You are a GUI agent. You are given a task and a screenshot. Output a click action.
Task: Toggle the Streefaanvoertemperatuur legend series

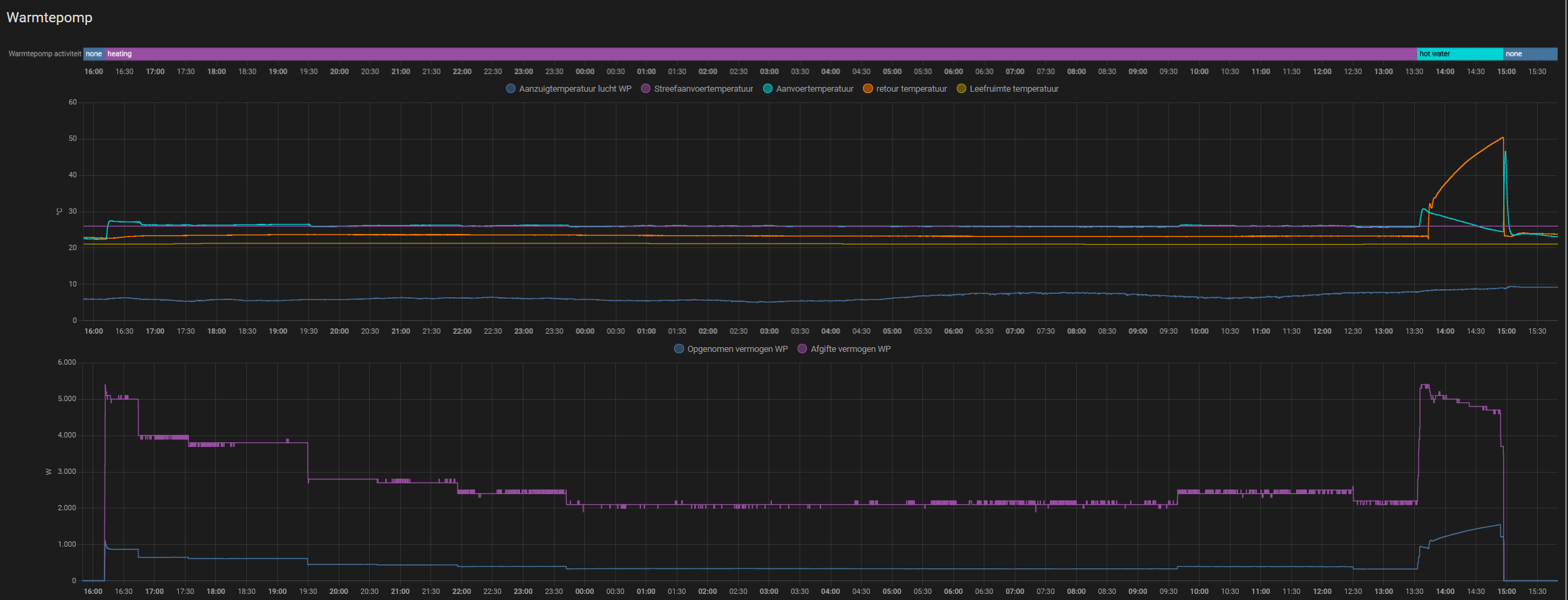(697, 89)
